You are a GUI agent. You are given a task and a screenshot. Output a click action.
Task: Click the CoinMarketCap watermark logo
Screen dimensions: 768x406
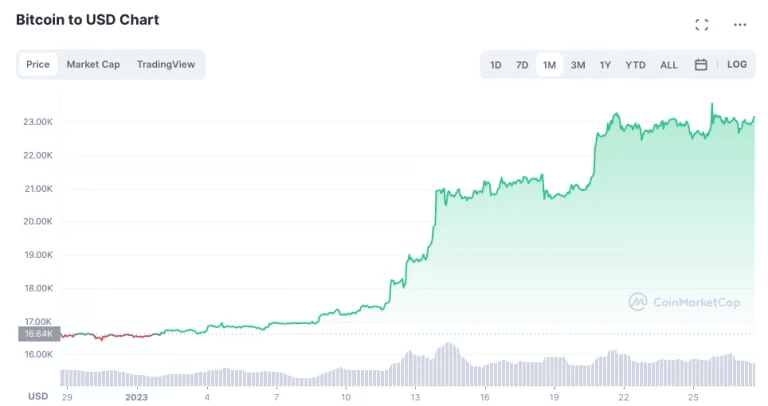[684, 301]
